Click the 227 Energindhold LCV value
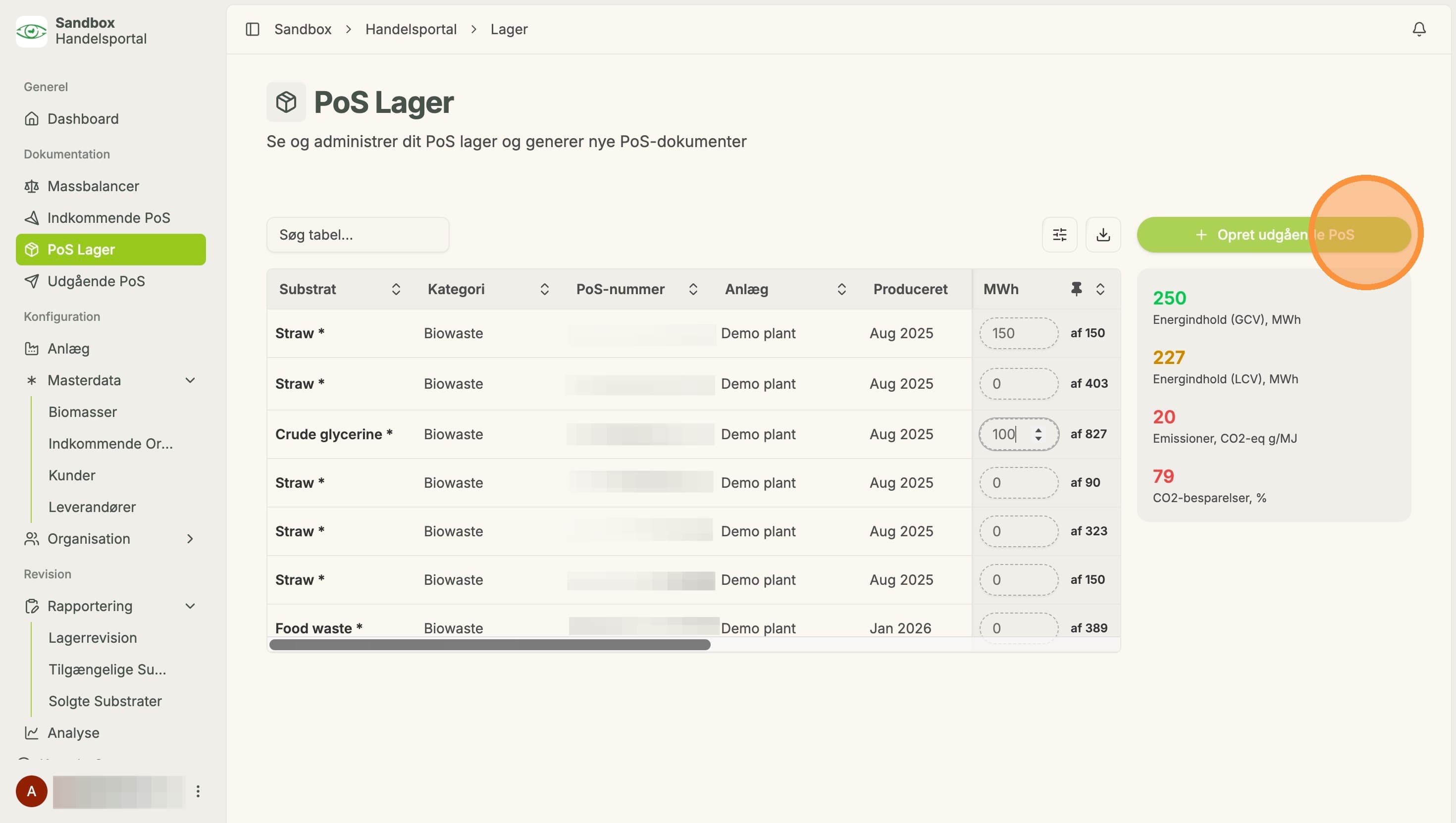This screenshot has height=823, width=1456. (1169, 357)
